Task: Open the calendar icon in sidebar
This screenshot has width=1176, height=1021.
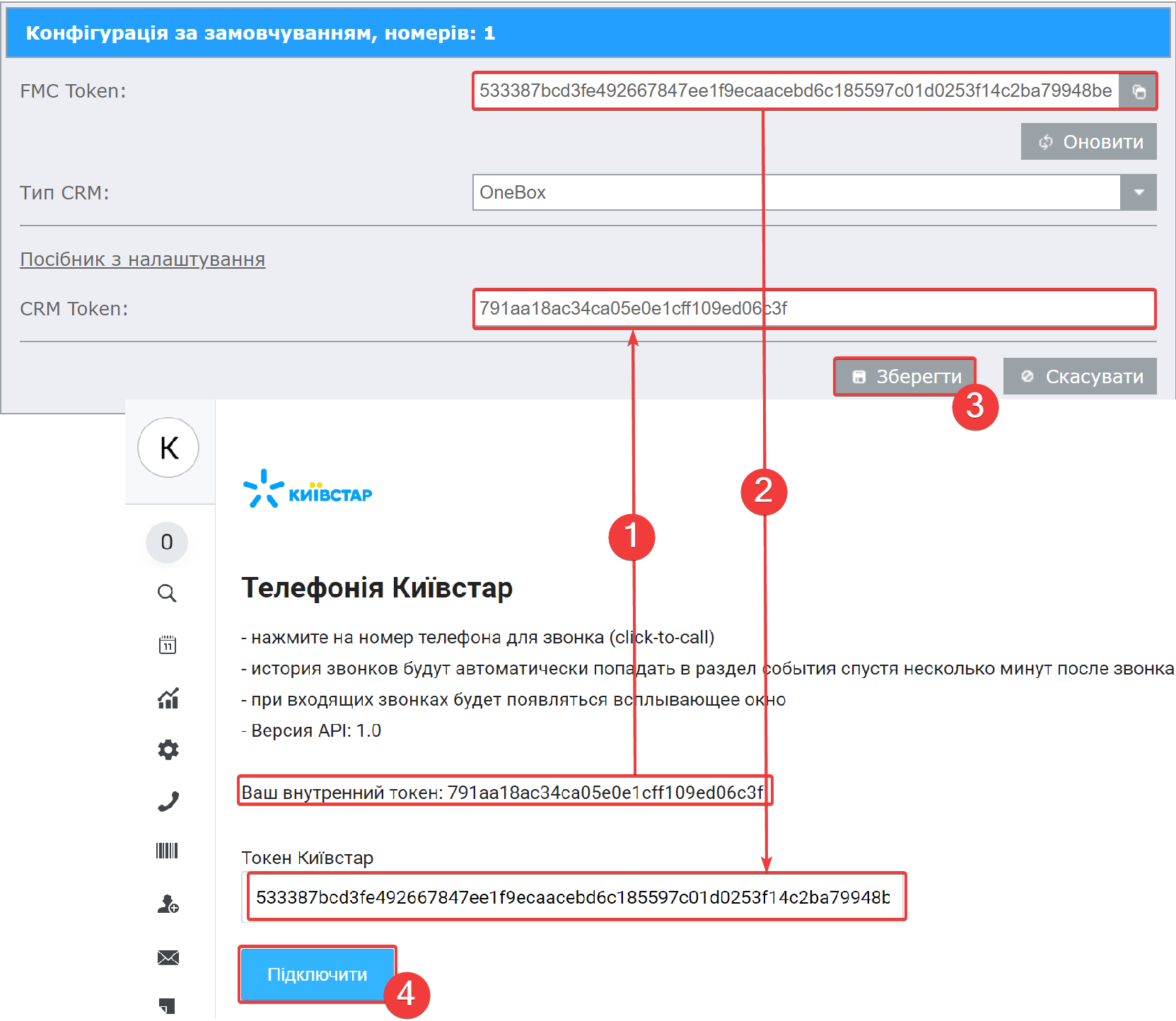Action: (167, 645)
